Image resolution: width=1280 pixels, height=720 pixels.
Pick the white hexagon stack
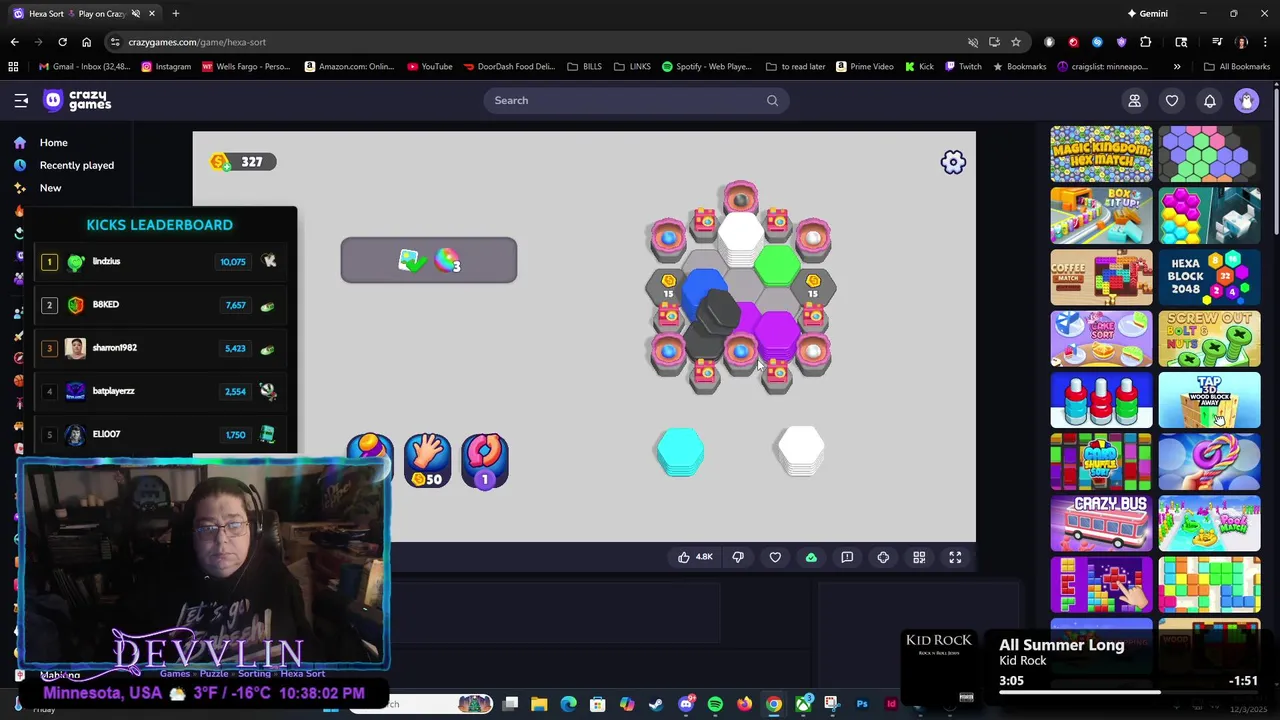800,451
